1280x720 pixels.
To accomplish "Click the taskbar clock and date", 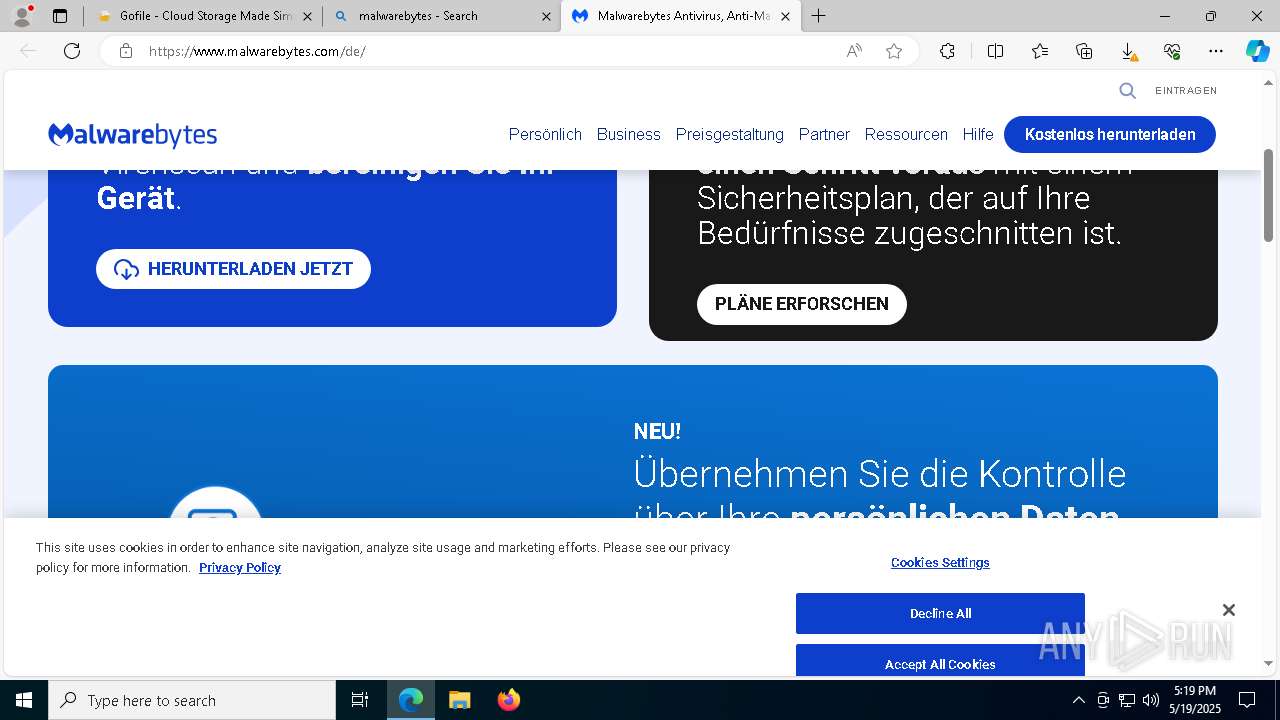I will (x=1195, y=700).
